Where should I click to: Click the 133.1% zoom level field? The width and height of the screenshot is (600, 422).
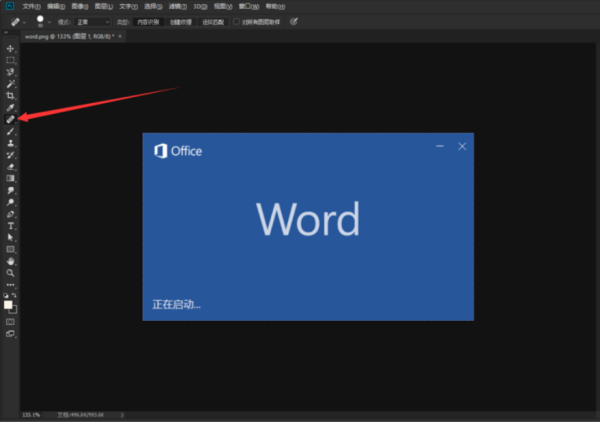pos(31,415)
